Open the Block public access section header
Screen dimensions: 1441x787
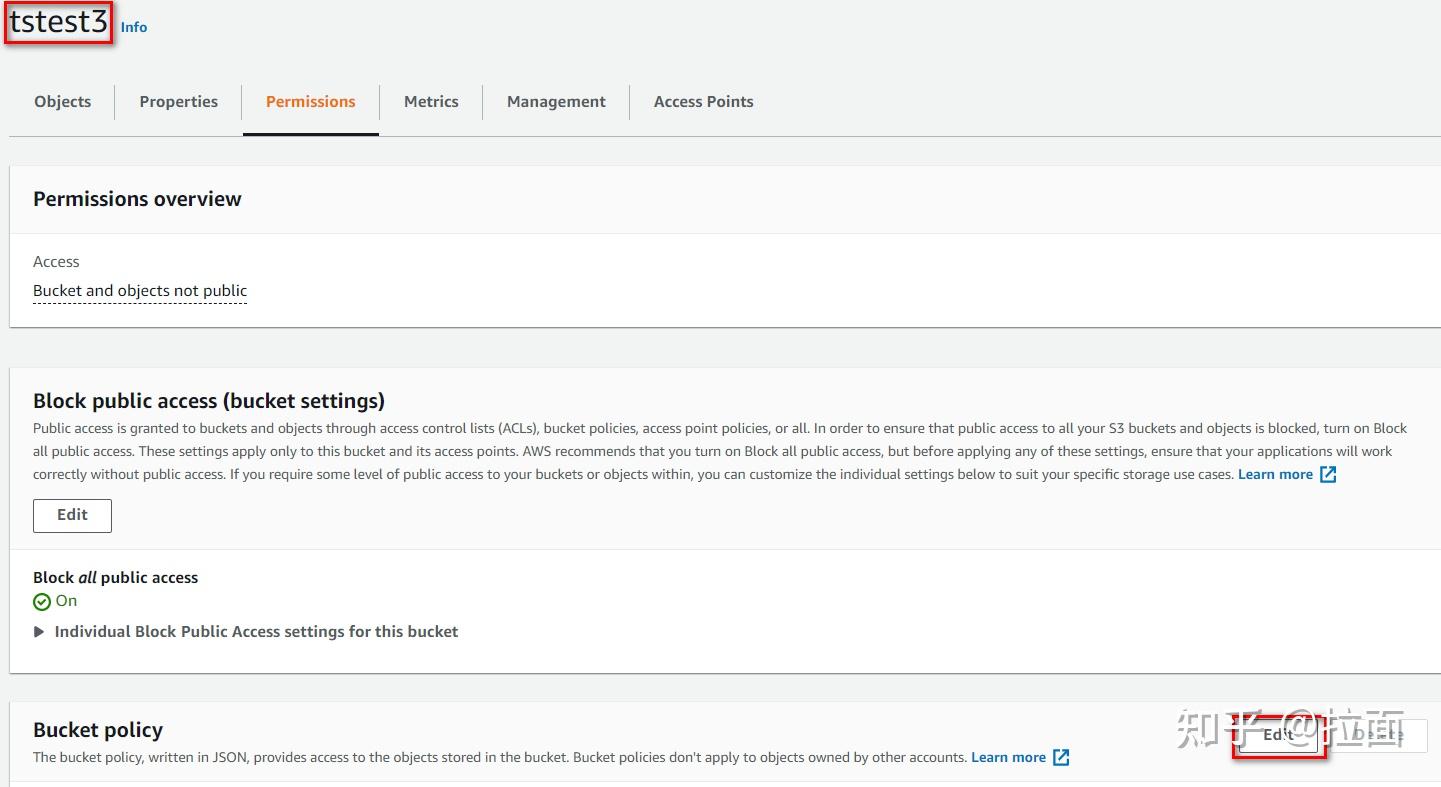click(x=209, y=400)
